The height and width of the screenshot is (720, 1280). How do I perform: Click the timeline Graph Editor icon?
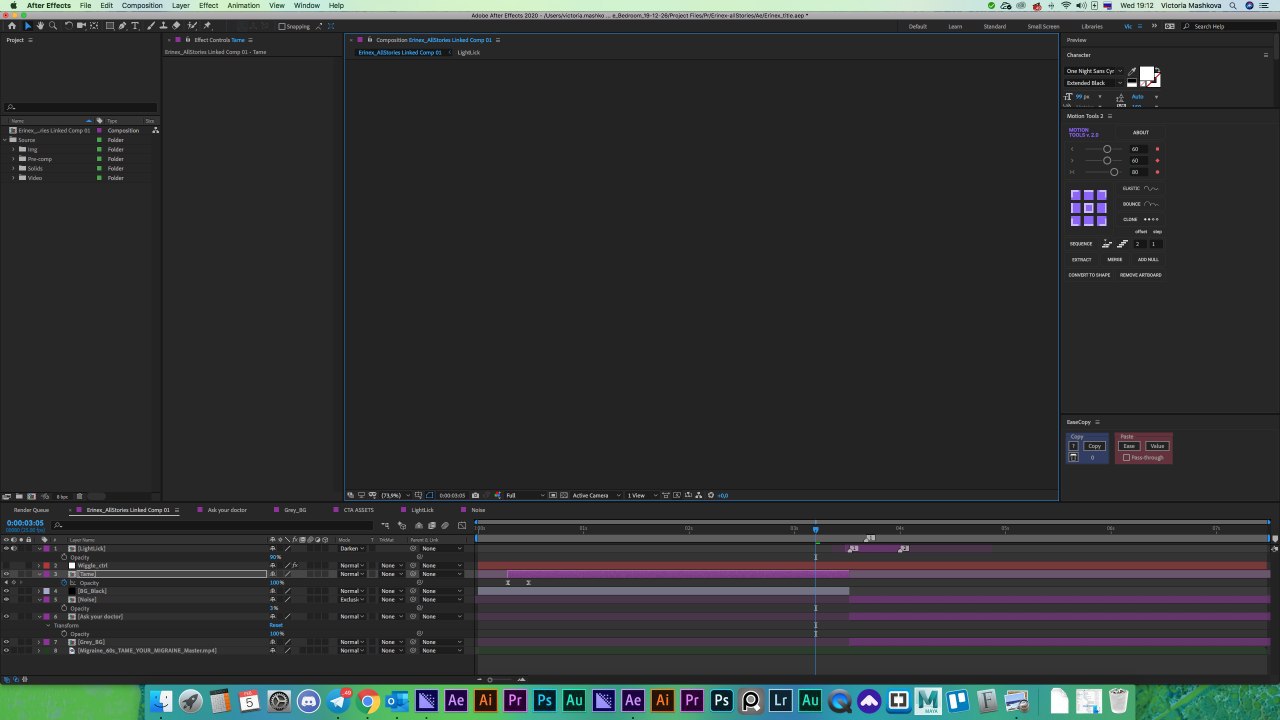pos(462,525)
